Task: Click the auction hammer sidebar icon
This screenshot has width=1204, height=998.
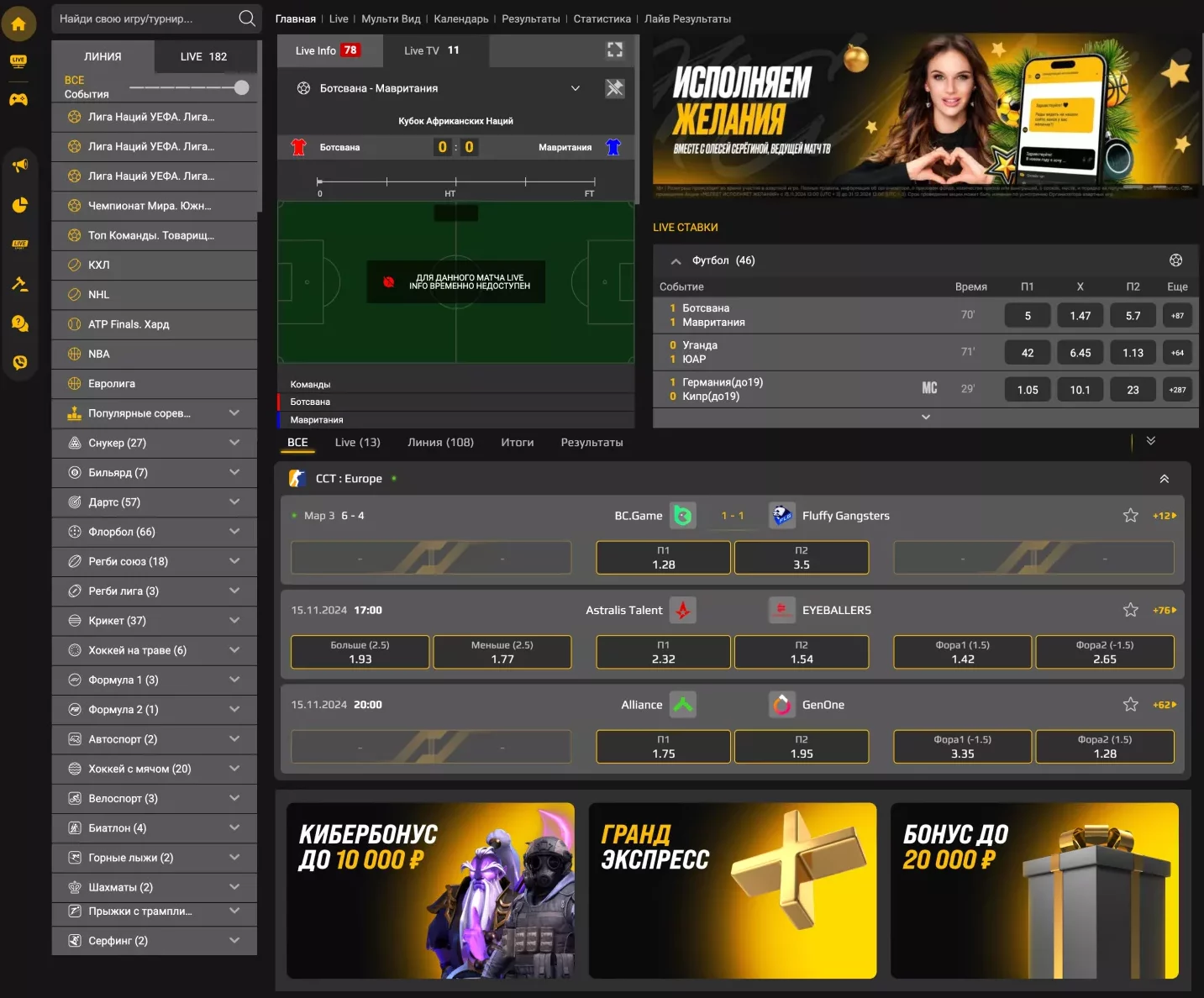Action: (20, 284)
